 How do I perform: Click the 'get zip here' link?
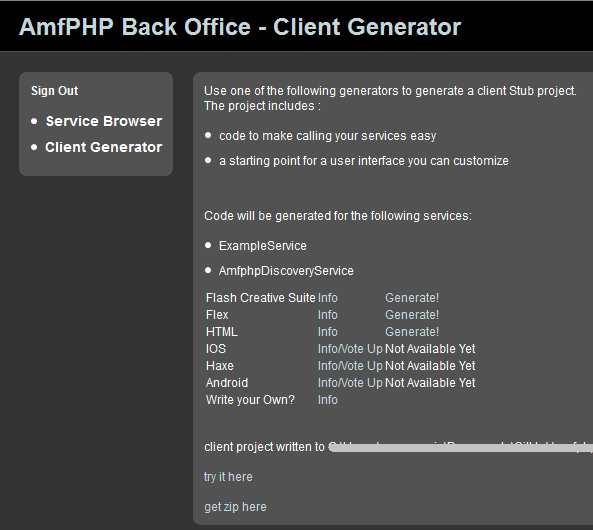tap(235, 507)
